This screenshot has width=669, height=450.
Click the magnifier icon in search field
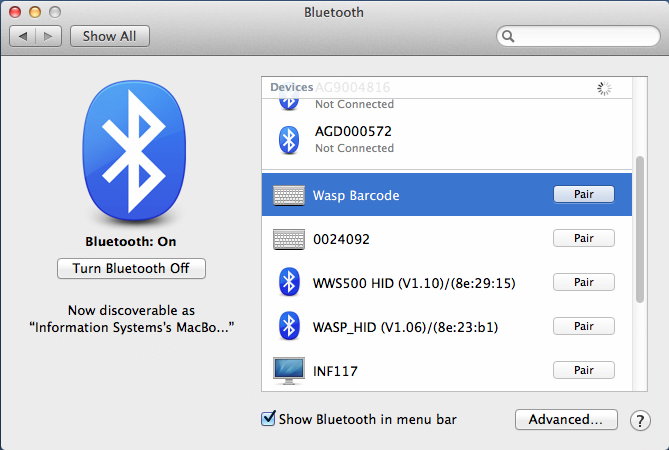(508, 36)
